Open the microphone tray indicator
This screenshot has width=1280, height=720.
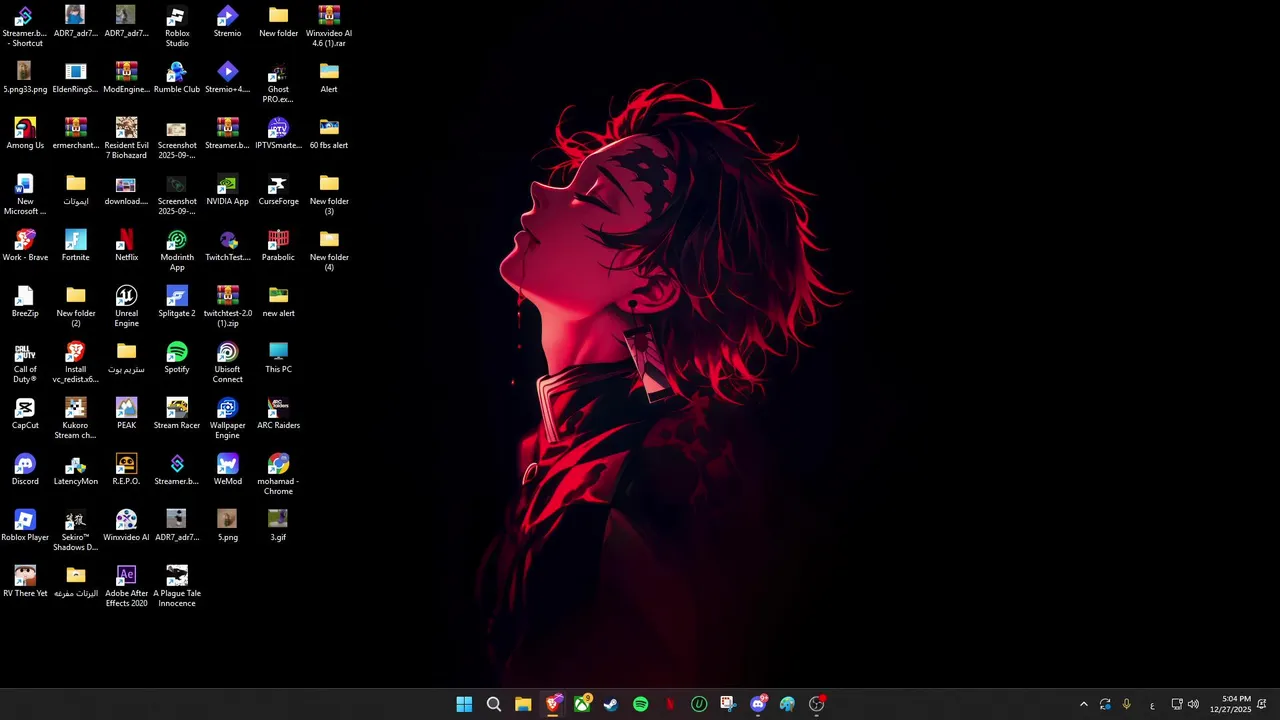click(1126, 704)
